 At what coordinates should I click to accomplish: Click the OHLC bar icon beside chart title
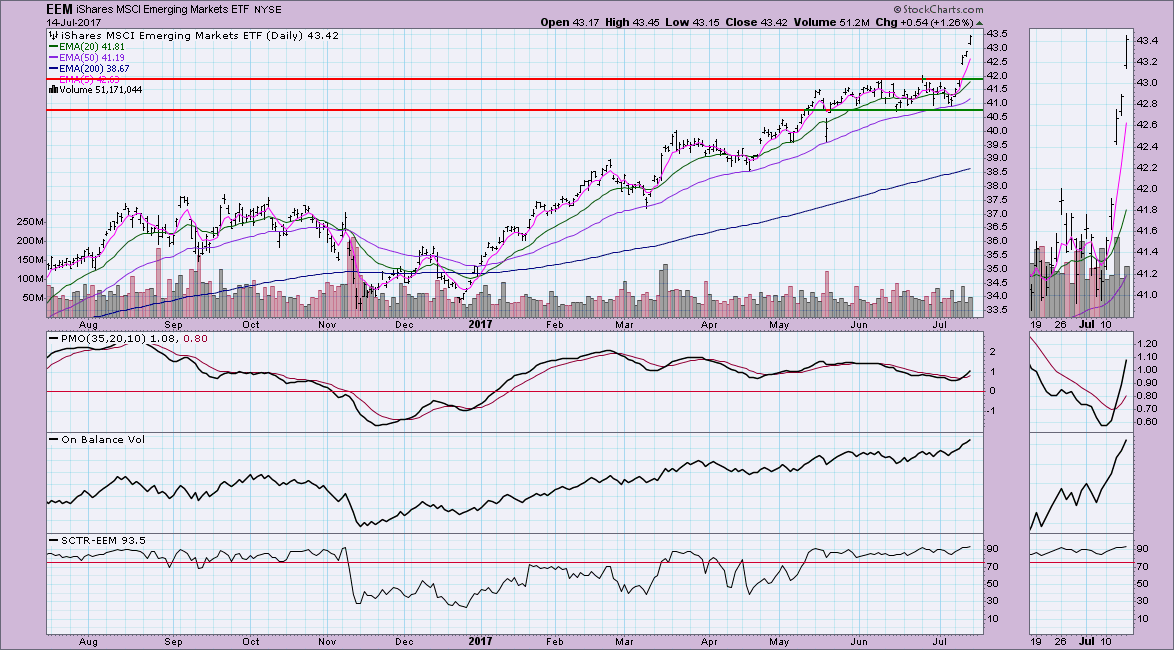[x=52, y=34]
